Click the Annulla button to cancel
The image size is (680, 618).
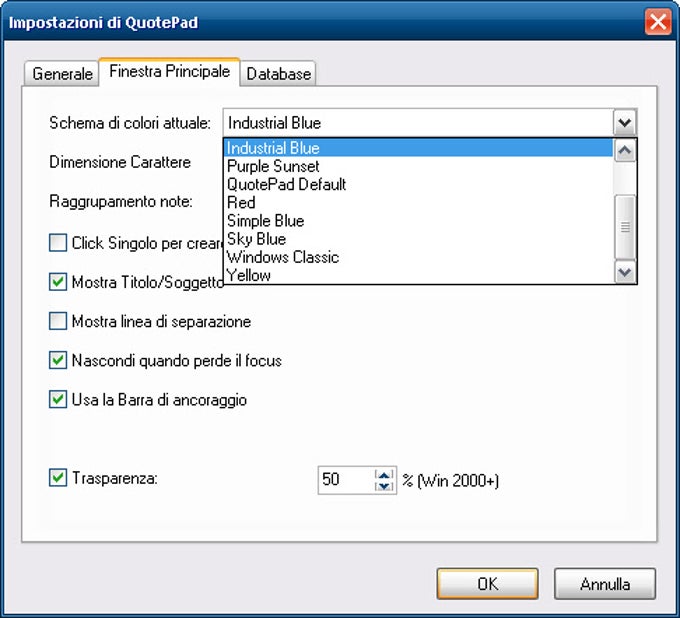[x=605, y=584]
